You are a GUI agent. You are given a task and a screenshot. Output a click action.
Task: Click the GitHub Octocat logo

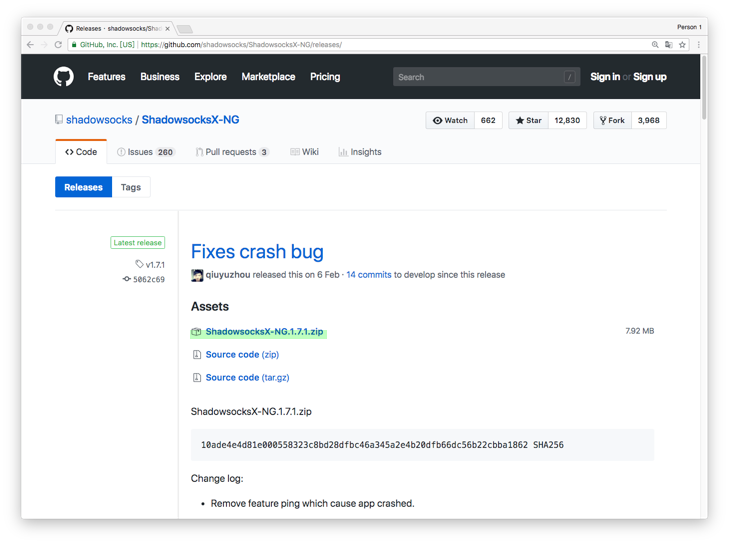(x=64, y=77)
